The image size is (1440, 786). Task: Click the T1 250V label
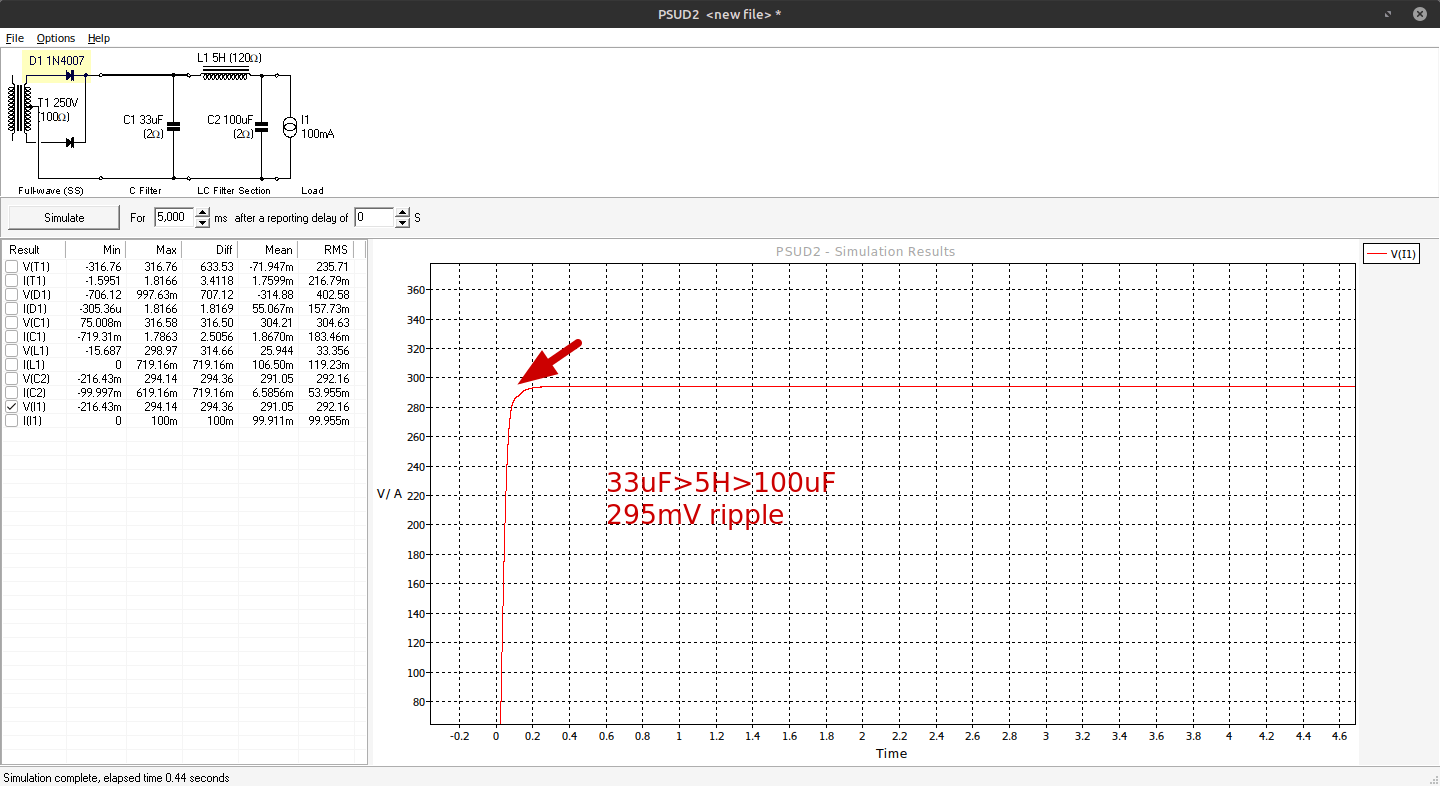58,104
